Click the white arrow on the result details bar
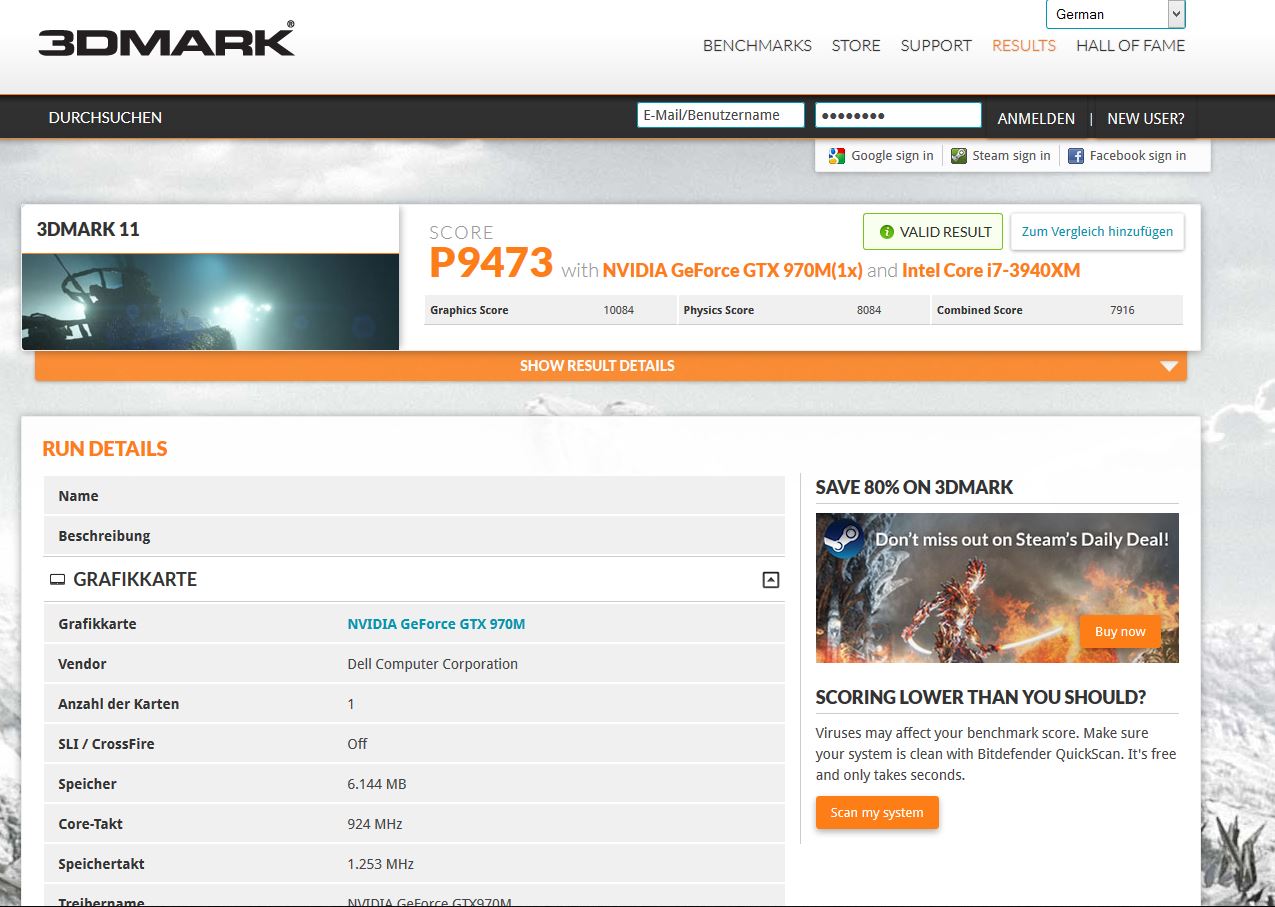 [x=1169, y=366]
